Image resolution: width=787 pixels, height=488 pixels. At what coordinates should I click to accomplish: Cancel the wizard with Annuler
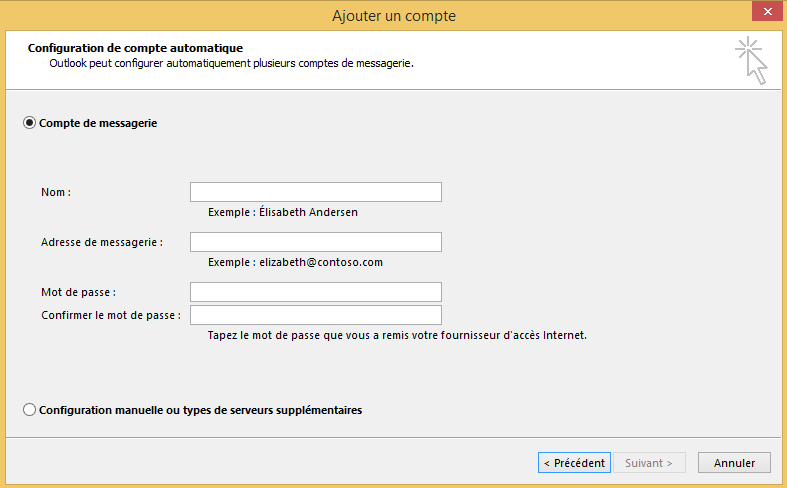(x=734, y=463)
